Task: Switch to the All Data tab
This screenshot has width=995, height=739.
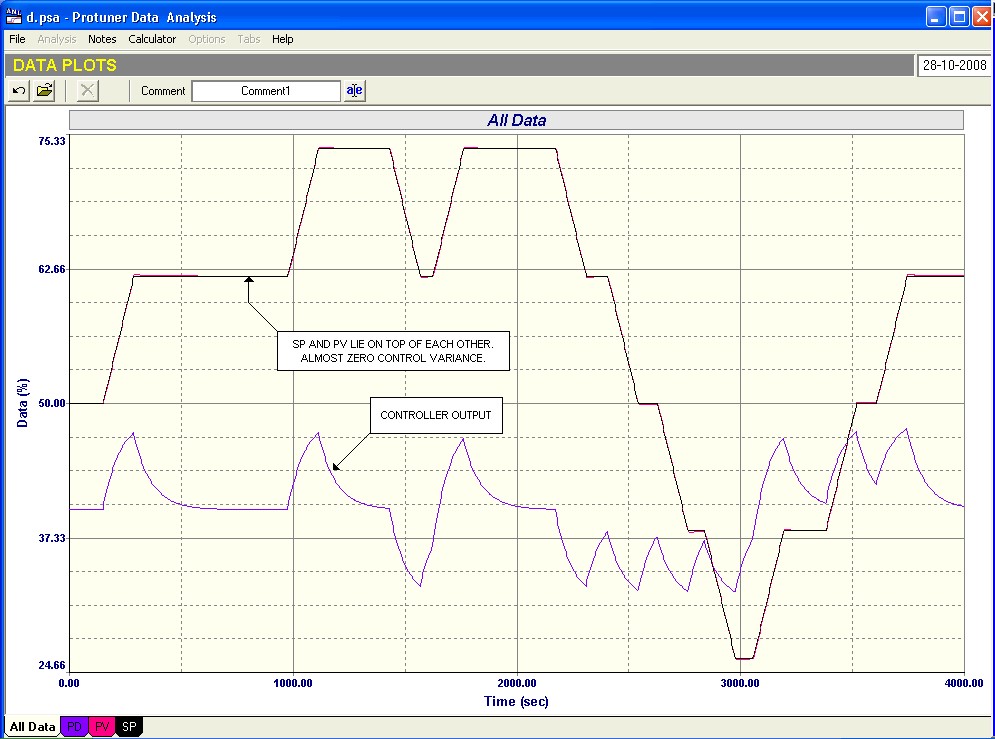Action: tap(32, 727)
